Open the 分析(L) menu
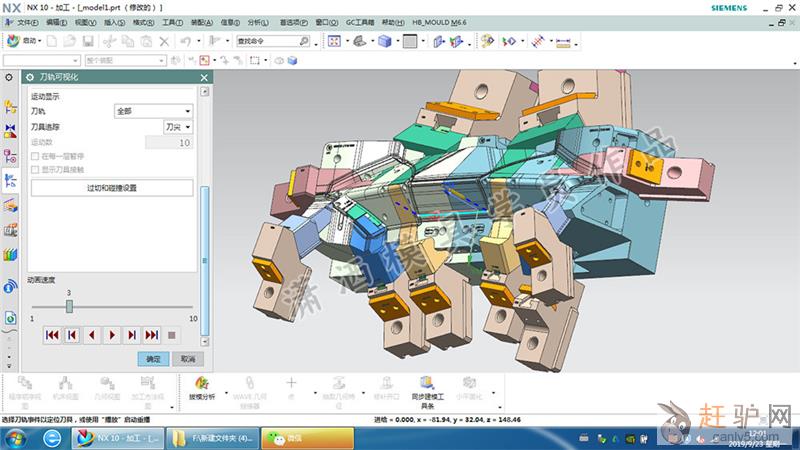This screenshot has height=450, width=800. pyautogui.click(x=258, y=22)
